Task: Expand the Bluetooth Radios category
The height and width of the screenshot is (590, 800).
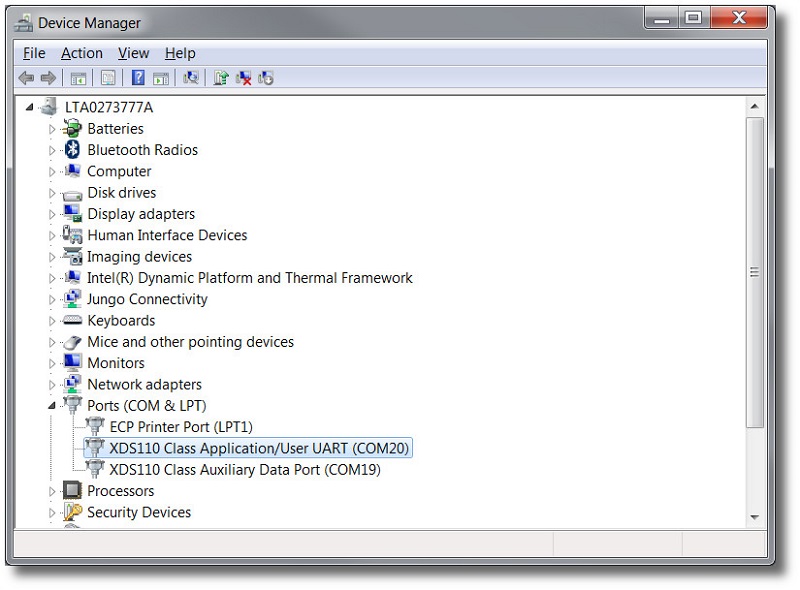Action: tap(52, 149)
